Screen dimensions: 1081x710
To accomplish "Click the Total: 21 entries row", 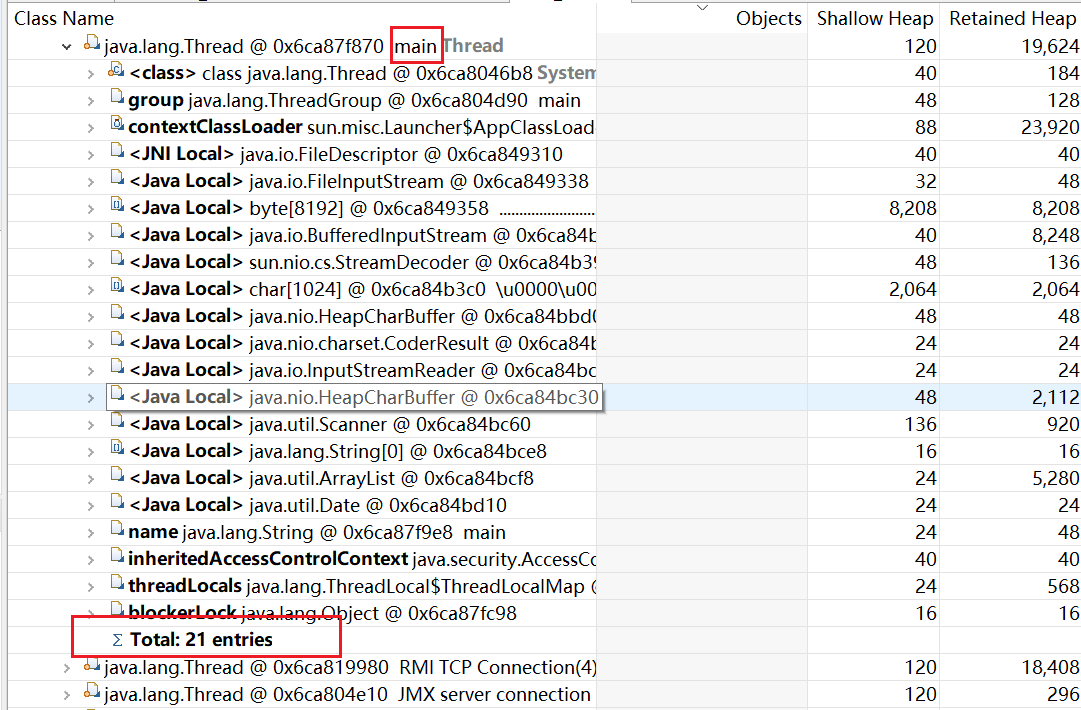I will click(x=201, y=639).
